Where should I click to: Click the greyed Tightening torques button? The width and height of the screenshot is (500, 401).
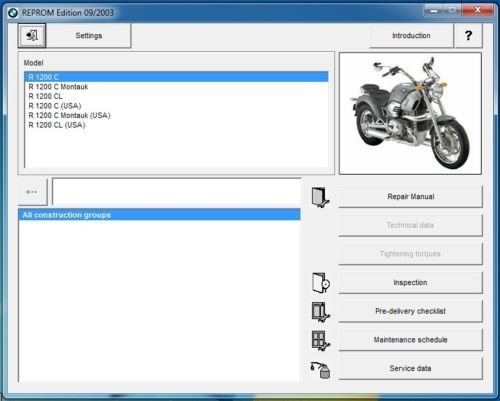[x=411, y=254]
